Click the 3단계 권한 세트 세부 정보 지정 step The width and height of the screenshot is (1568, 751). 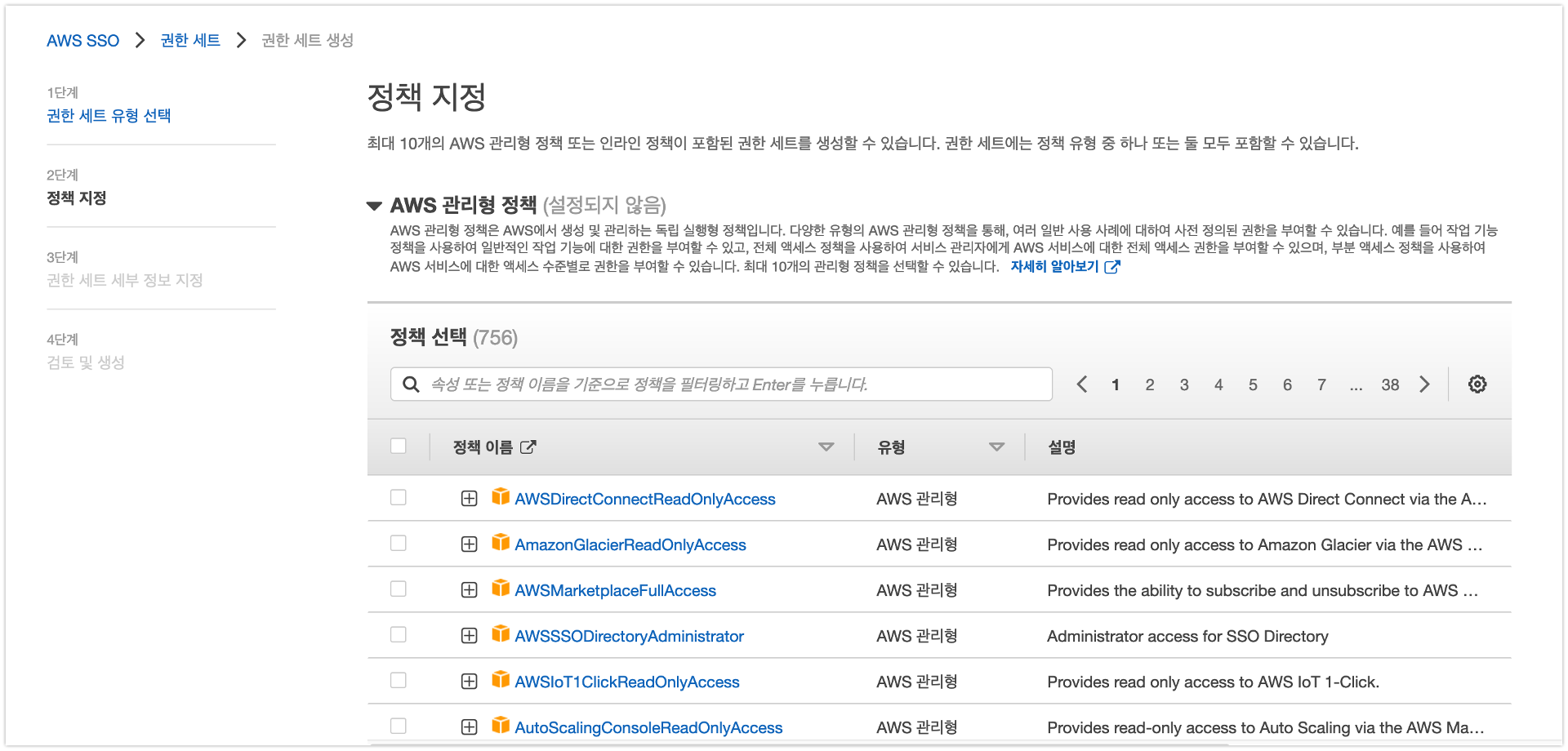[x=125, y=281]
